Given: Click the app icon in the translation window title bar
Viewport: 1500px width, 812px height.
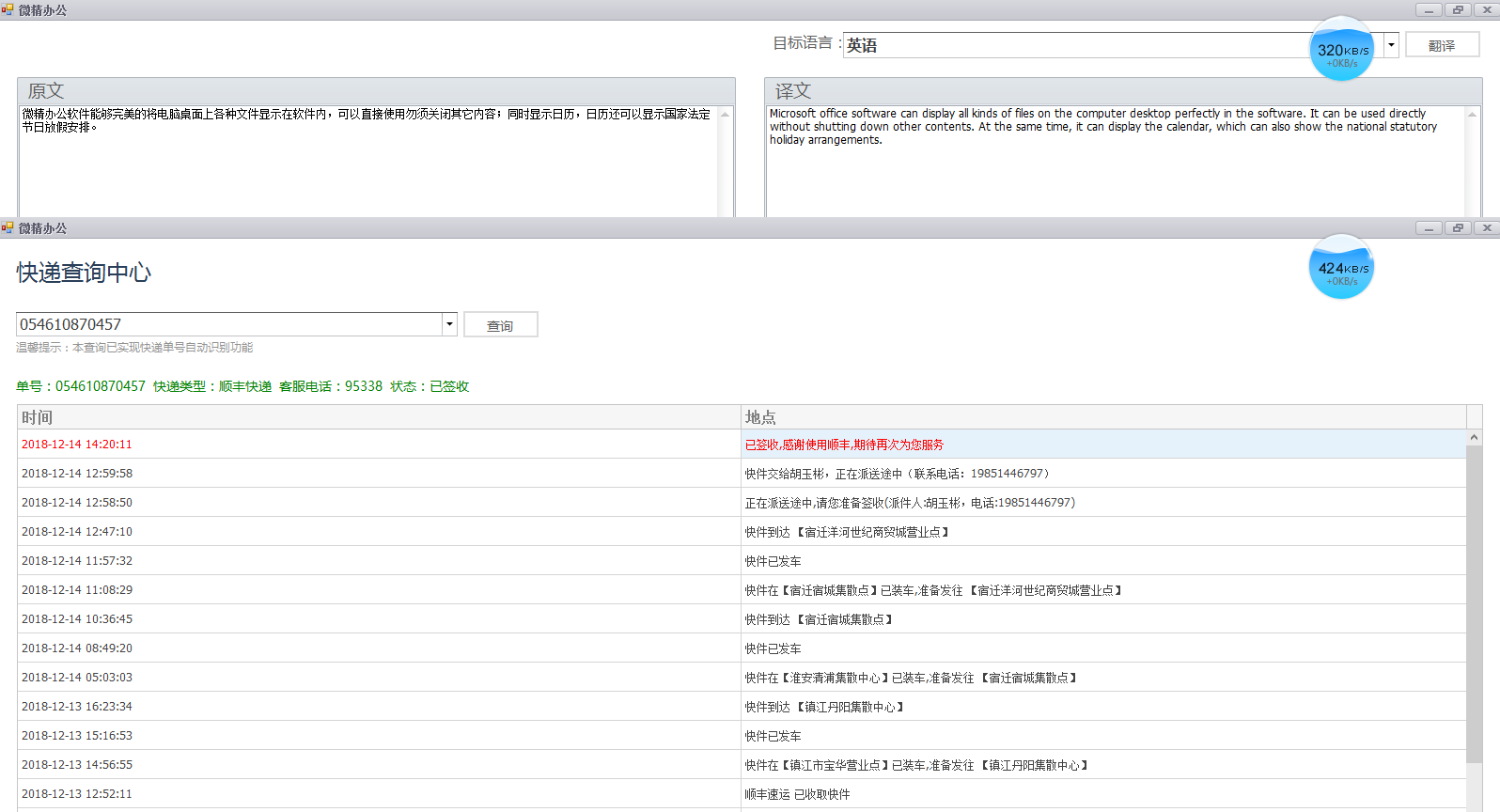Looking at the screenshot, I should tap(8, 10).
